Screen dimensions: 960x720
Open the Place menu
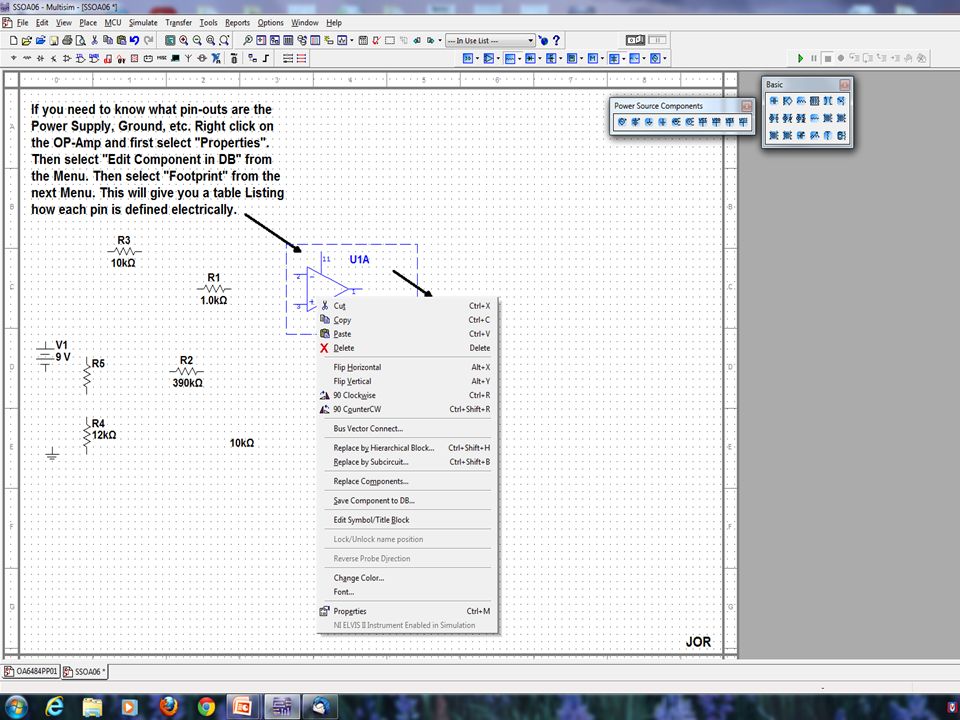click(x=88, y=23)
